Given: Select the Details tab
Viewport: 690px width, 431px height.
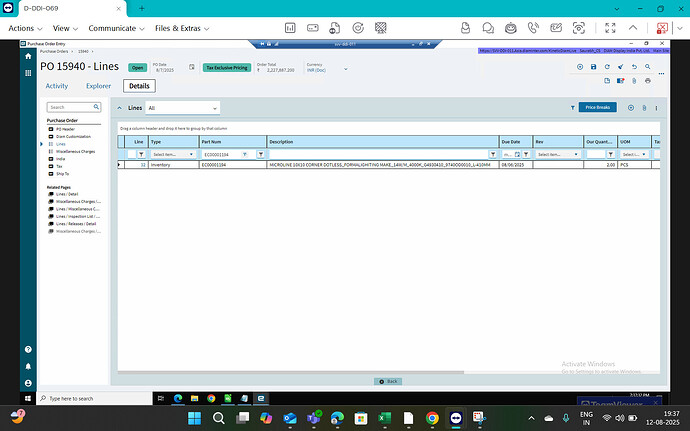Looking at the screenshot, I should (139, 86).
